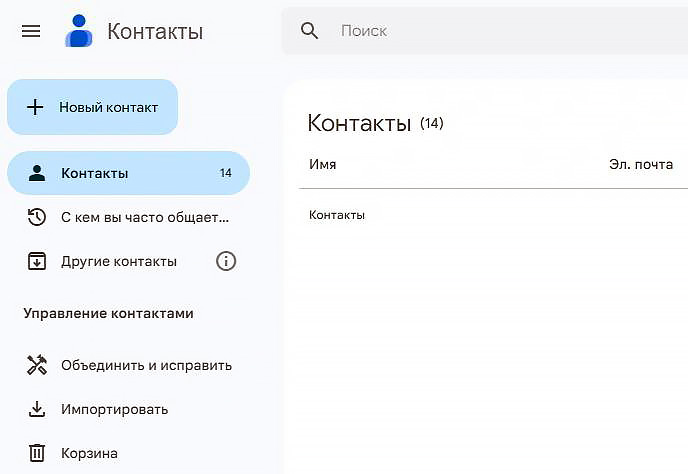Viewport: 688px width, 474px height.
Task: Create contact via Новый контакт button
Action: (93, 107)
